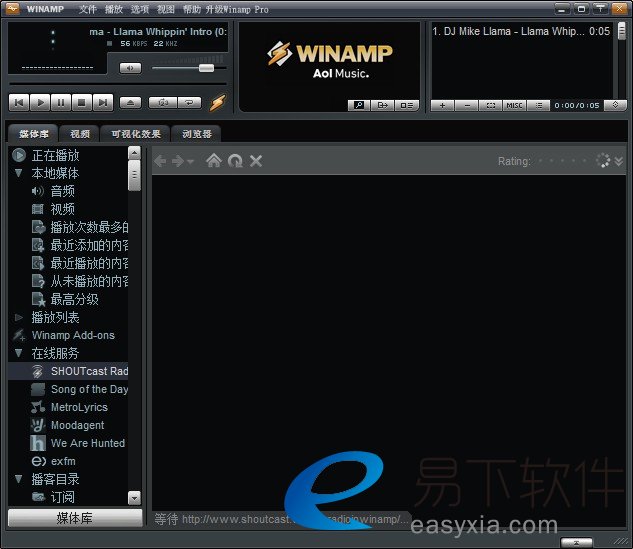Switch to the 可视化效果 tab
The image size is (633, 549).
(x=136, y=134)
